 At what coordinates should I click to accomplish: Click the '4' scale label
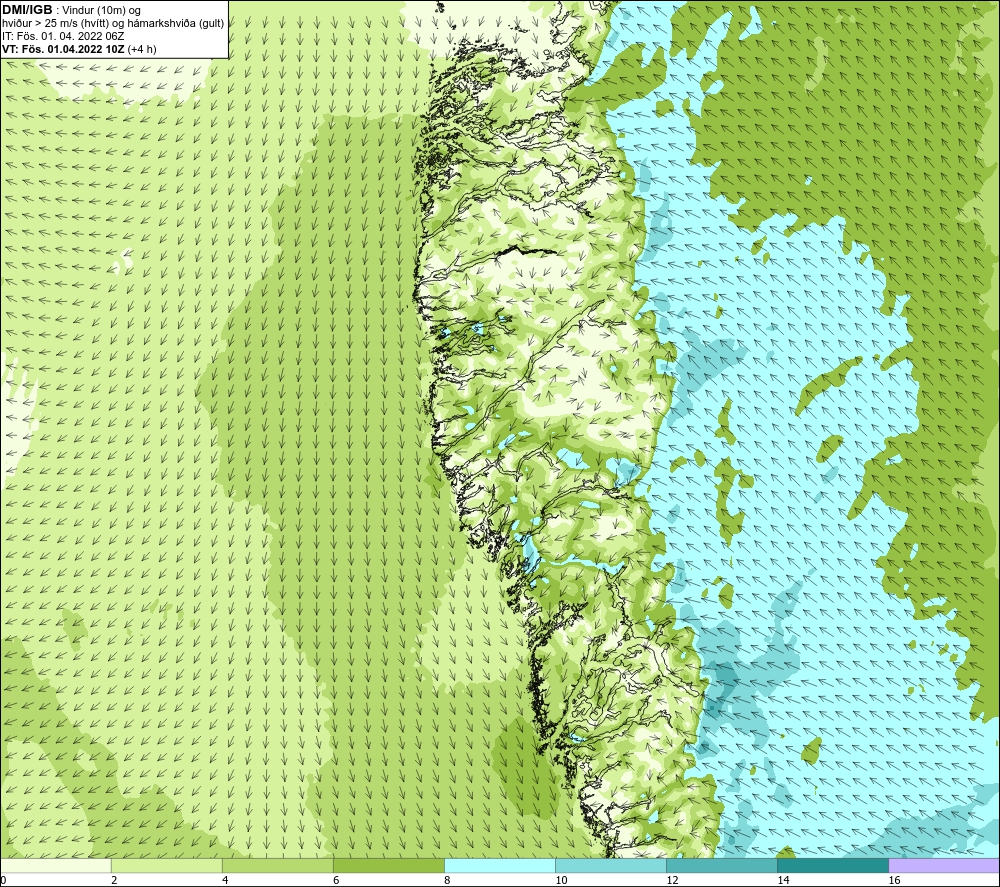(225, 881)
